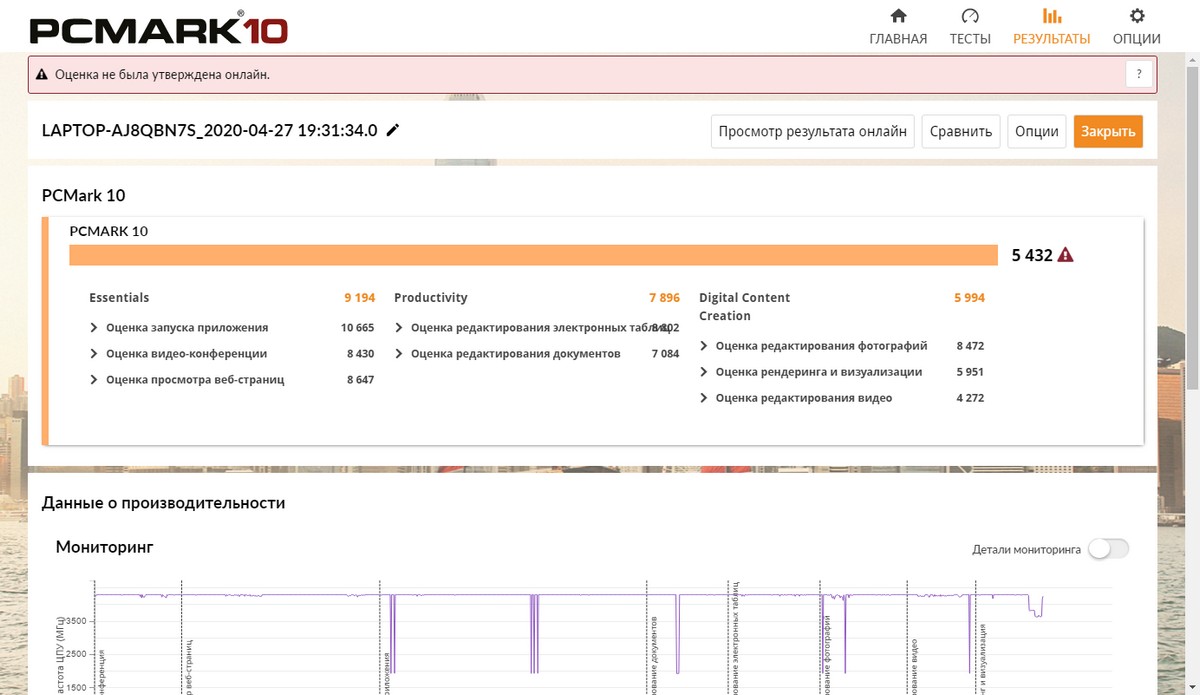Click the PCMark 10 overall score bar
This screenshot has width=1200, height=695.
[534, 255]
